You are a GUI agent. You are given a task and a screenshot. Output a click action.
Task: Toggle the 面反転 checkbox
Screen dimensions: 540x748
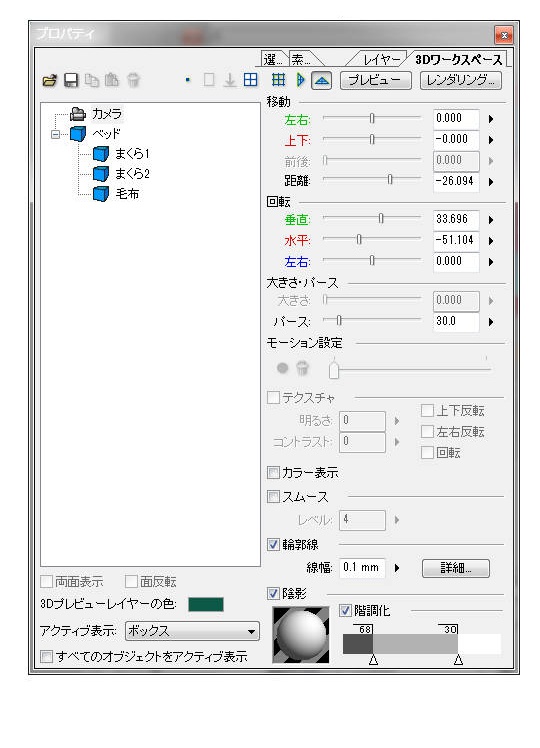[x=131, y=582]
